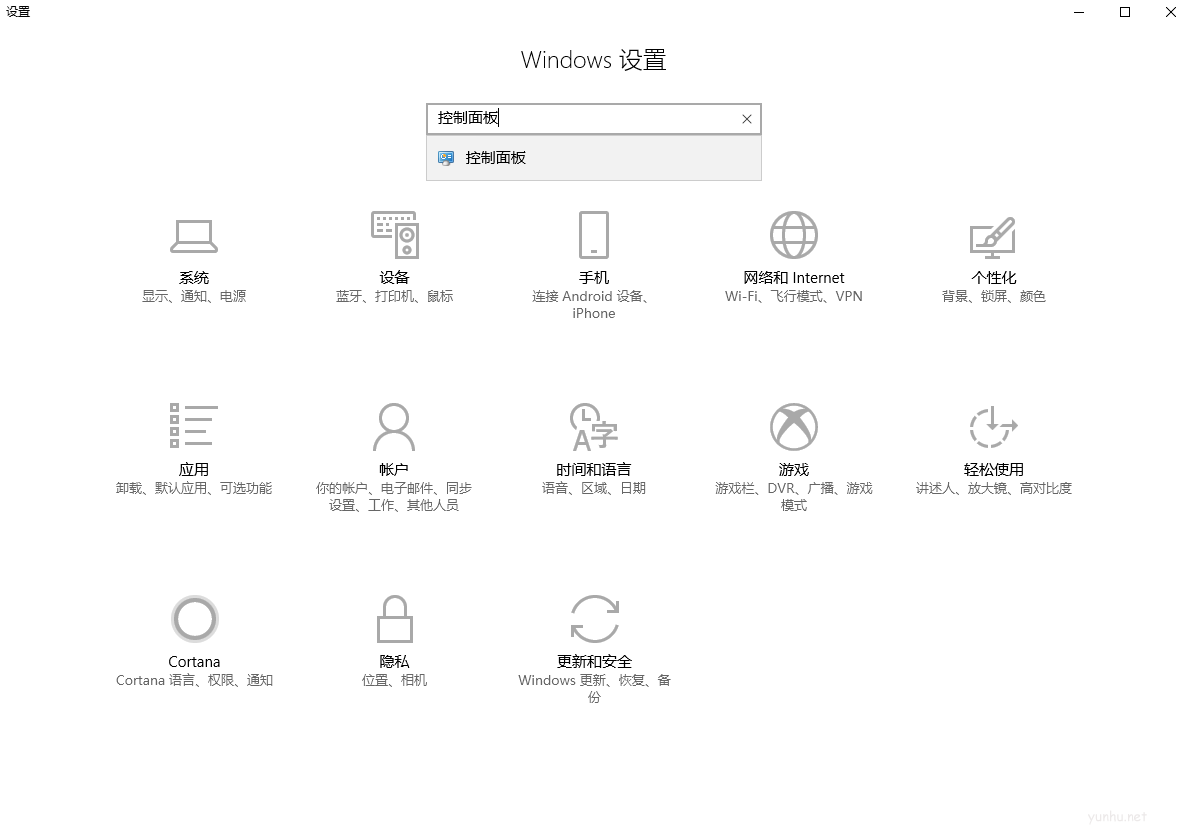
Task: Select the 控制面板 search suggestion
Action: pyautogui.click(x=593, y=157)
